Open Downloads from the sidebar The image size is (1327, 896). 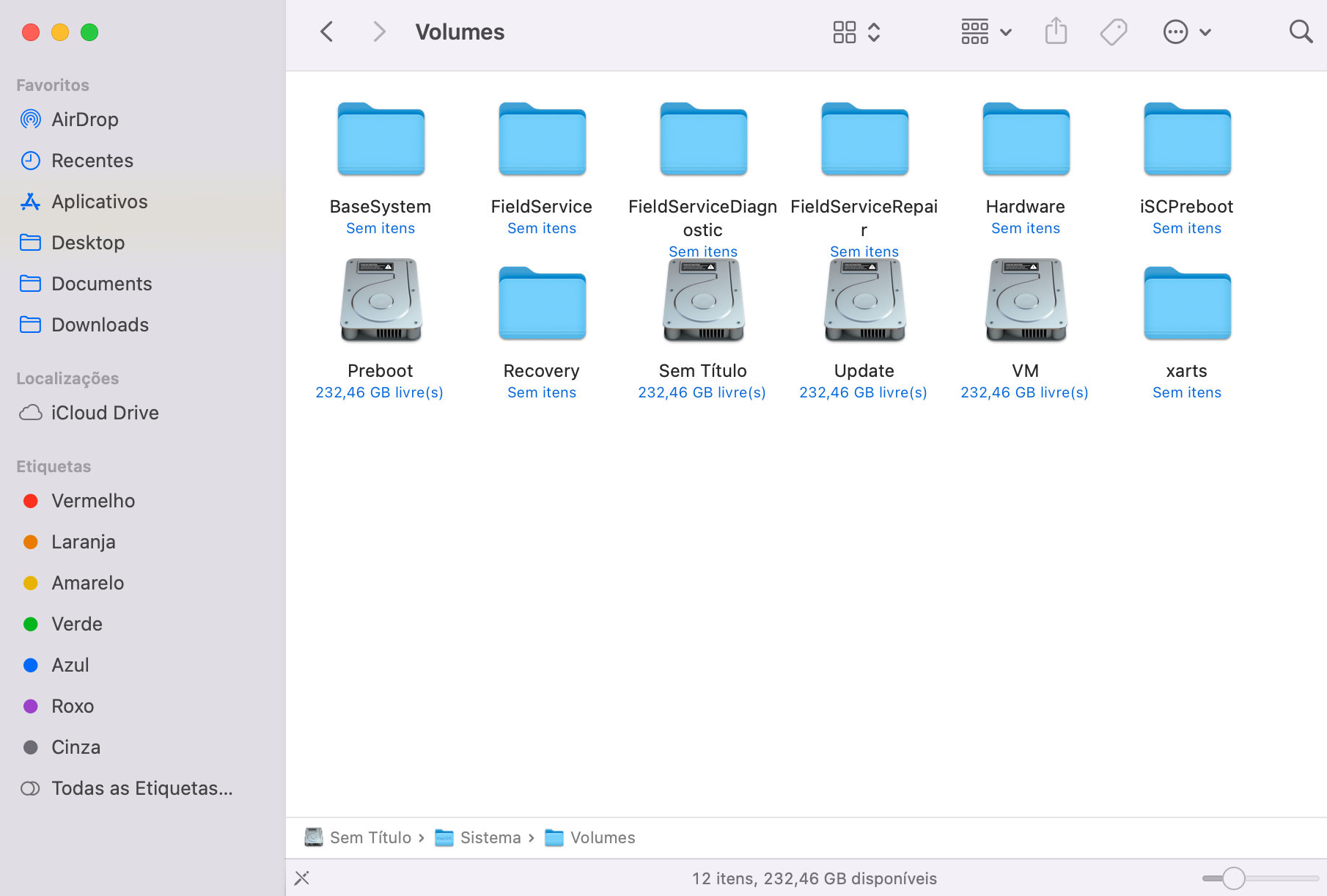(x=100, y=325)
